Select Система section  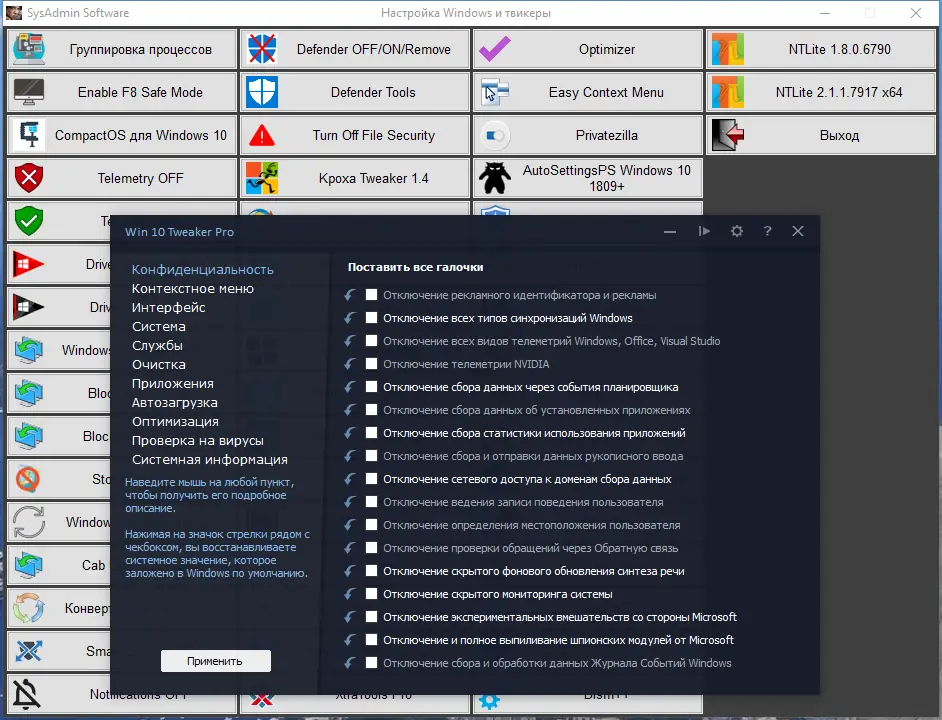tap(159, 327)
